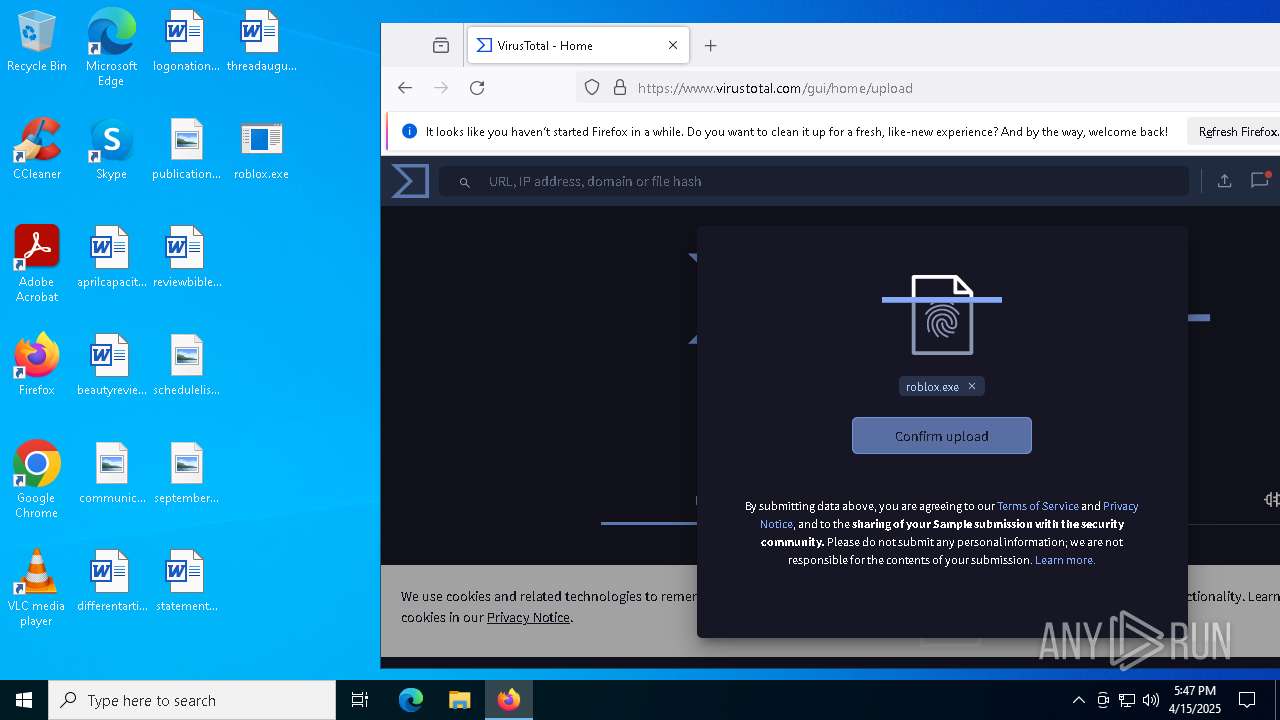
Task: Select the statement Word document
Action: click(x=186, y=582)
